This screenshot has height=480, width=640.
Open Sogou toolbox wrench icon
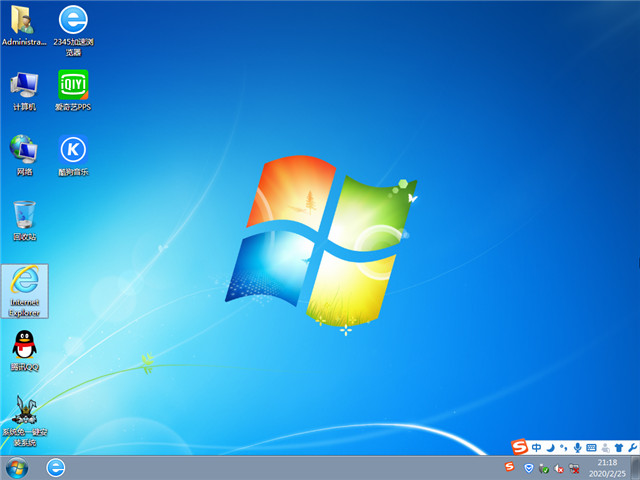pos(632,448)
